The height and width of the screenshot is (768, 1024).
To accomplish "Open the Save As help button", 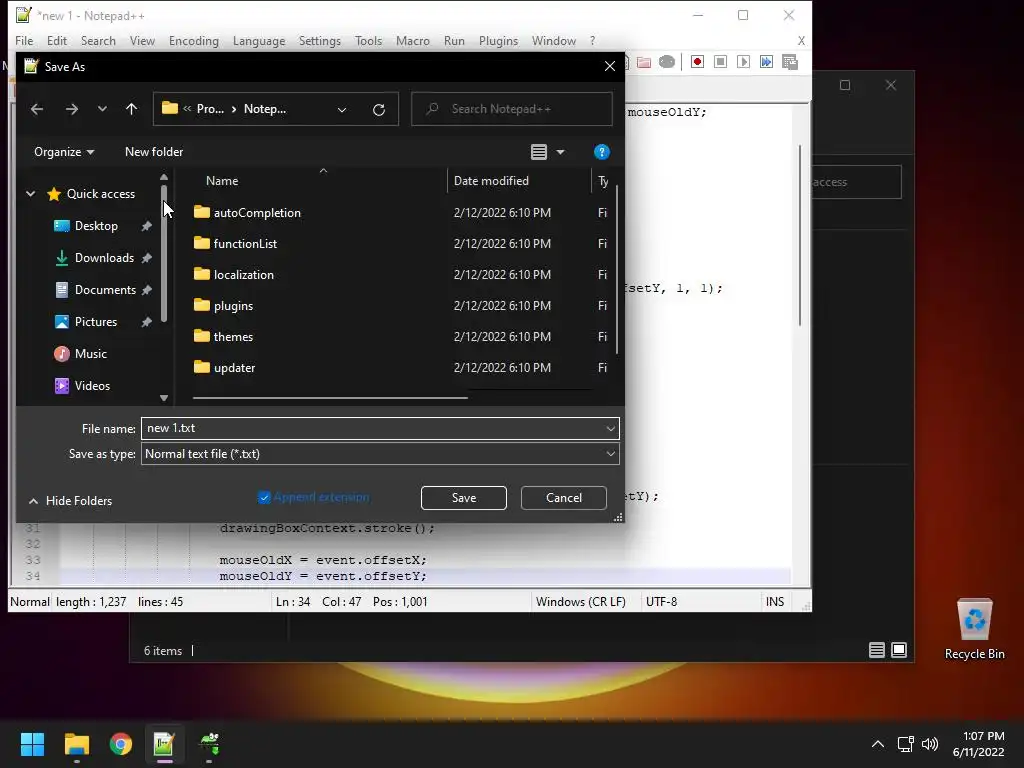I will click(x=601, y=152).
